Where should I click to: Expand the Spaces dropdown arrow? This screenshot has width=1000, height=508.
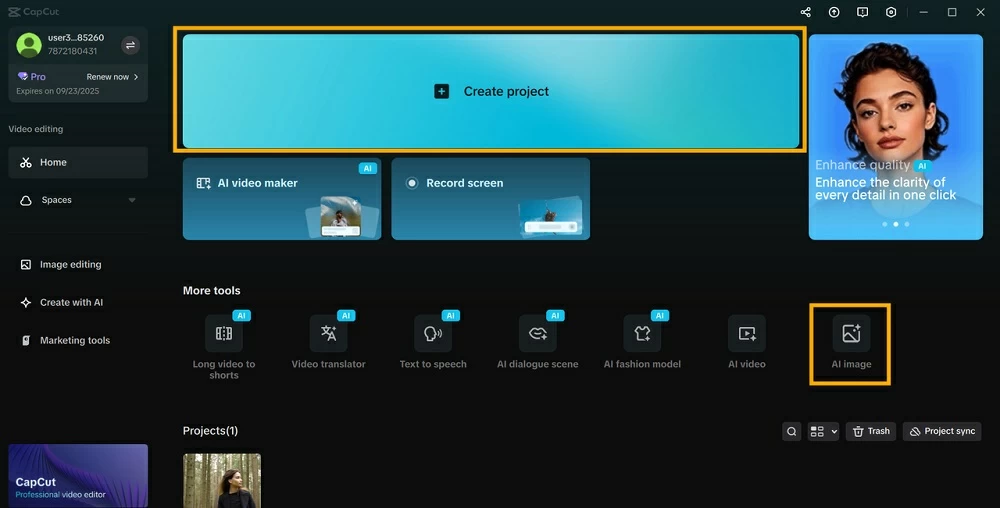(x=132, y=200)
